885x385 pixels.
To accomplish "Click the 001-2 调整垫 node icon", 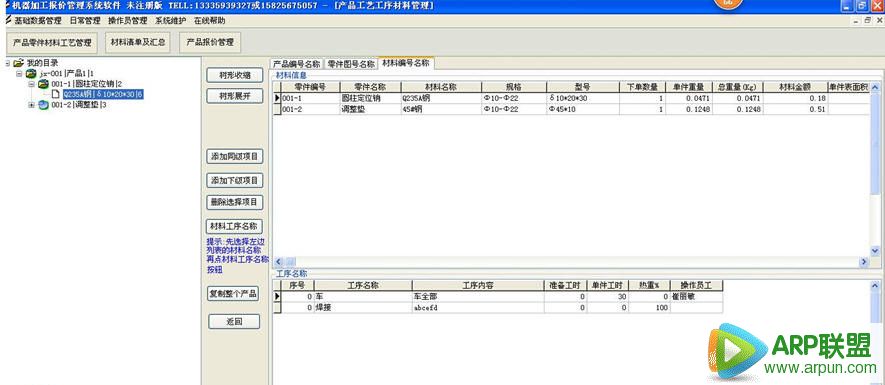I will tap(43, 105).
